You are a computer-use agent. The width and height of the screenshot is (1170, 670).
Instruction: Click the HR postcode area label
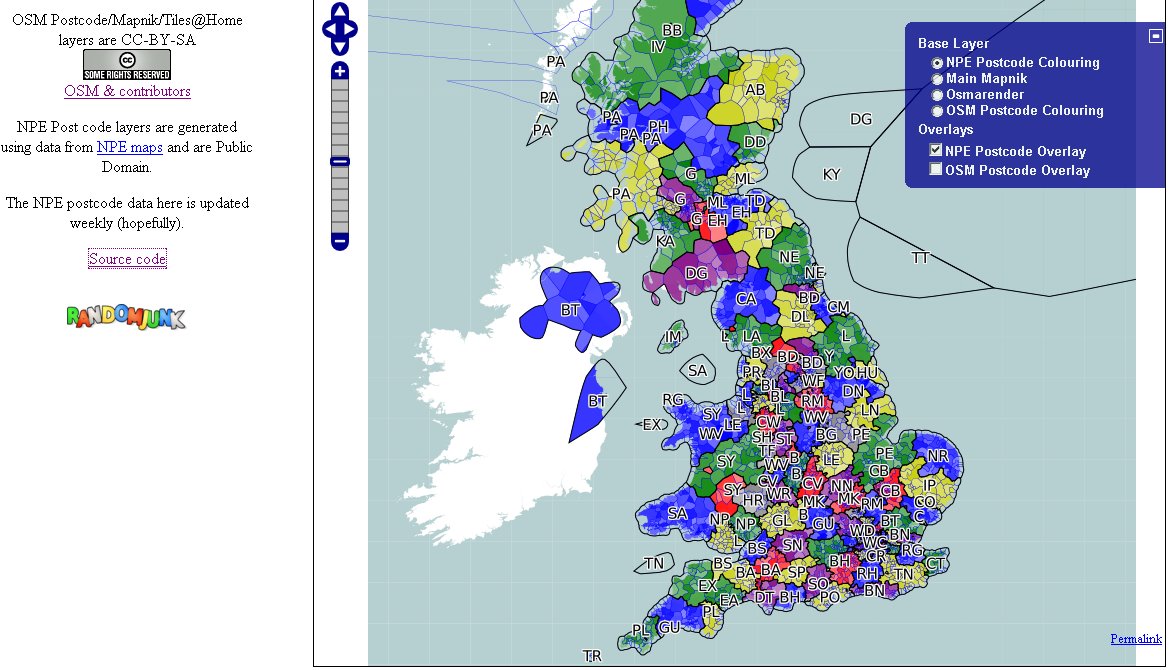(x=753, y=500)
